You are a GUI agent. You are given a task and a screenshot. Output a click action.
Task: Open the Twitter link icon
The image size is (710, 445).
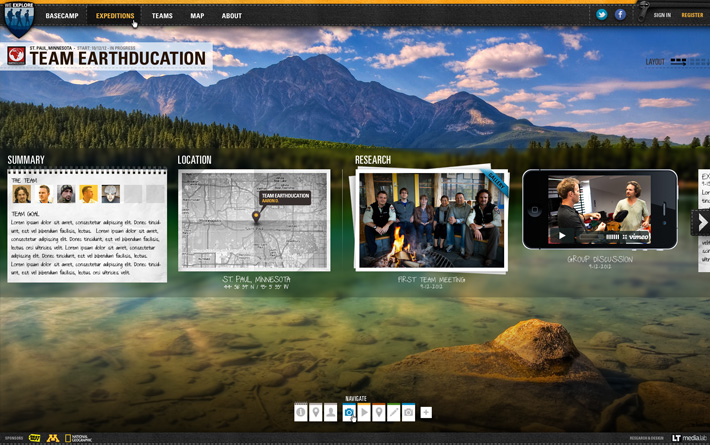click(601, 15)
